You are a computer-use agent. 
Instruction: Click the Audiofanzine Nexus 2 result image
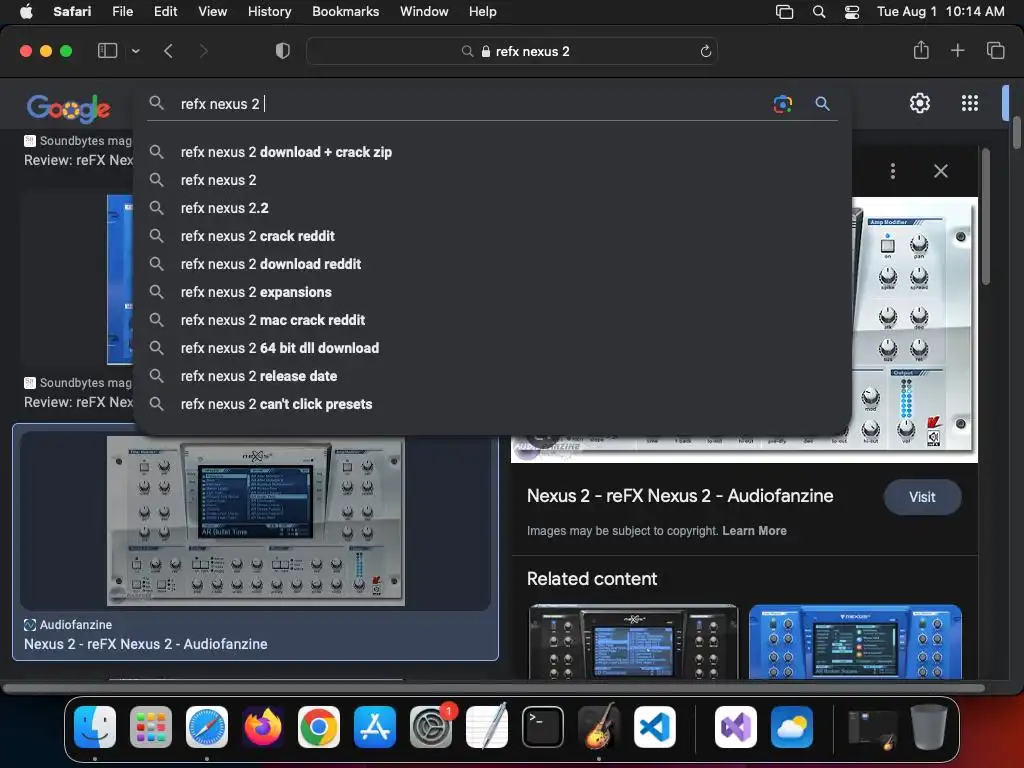255,521
